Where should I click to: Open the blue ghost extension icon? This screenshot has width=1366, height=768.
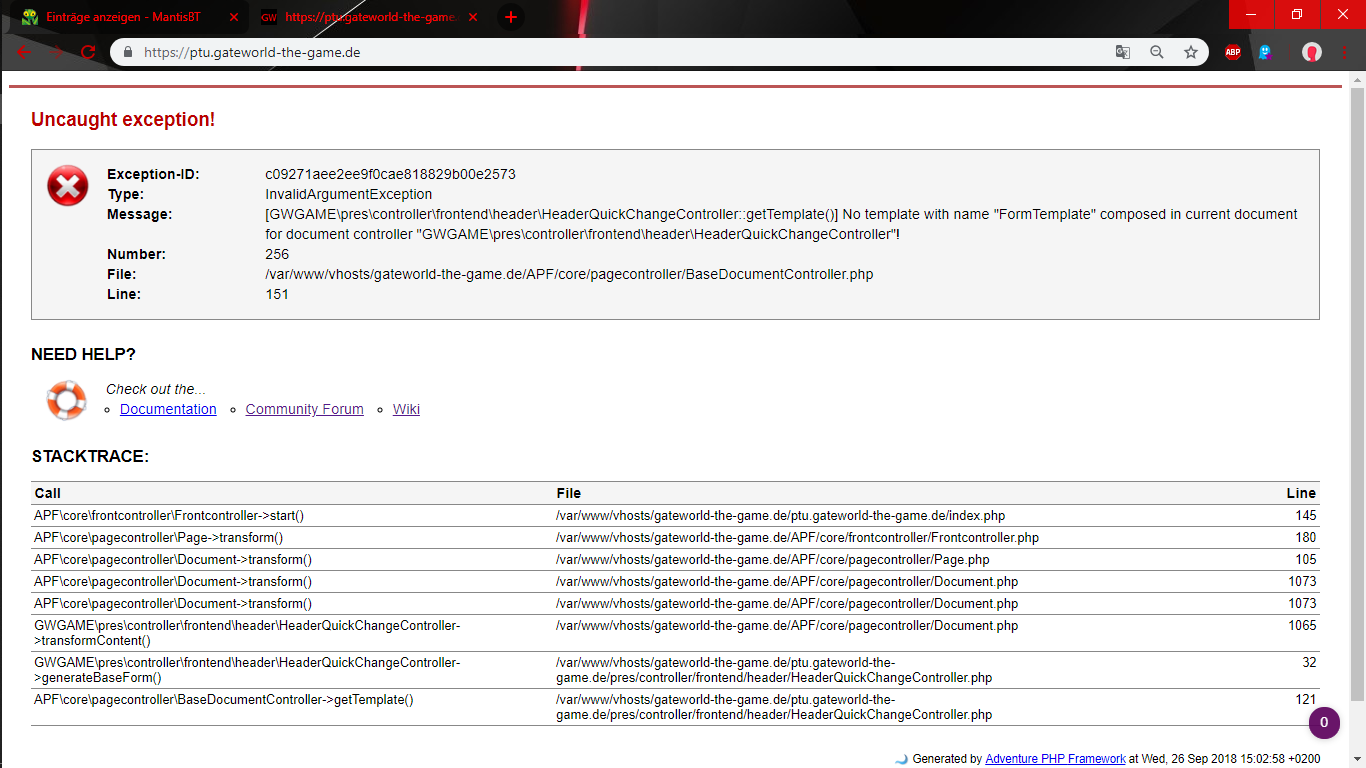coord(1265,52)
